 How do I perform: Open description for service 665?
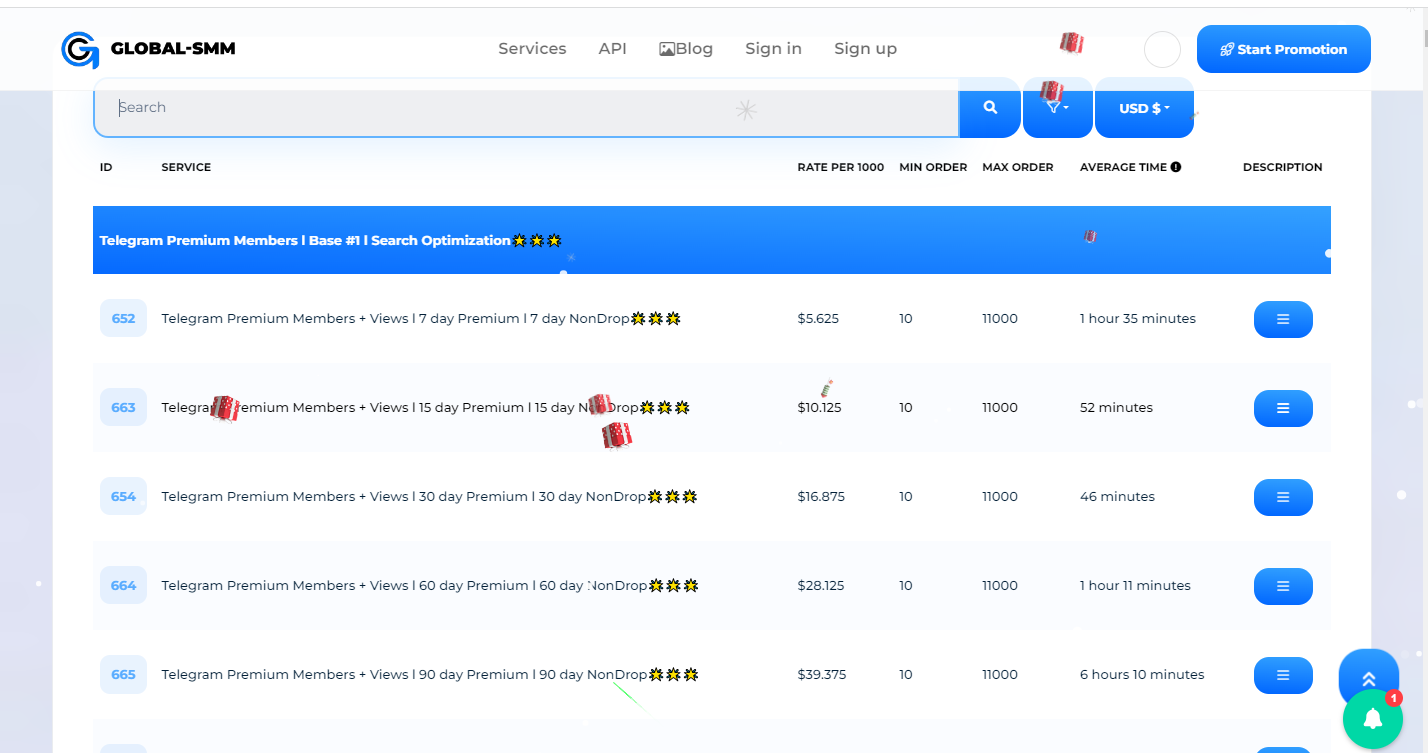pyautogui.click(x=1283, y=675)
